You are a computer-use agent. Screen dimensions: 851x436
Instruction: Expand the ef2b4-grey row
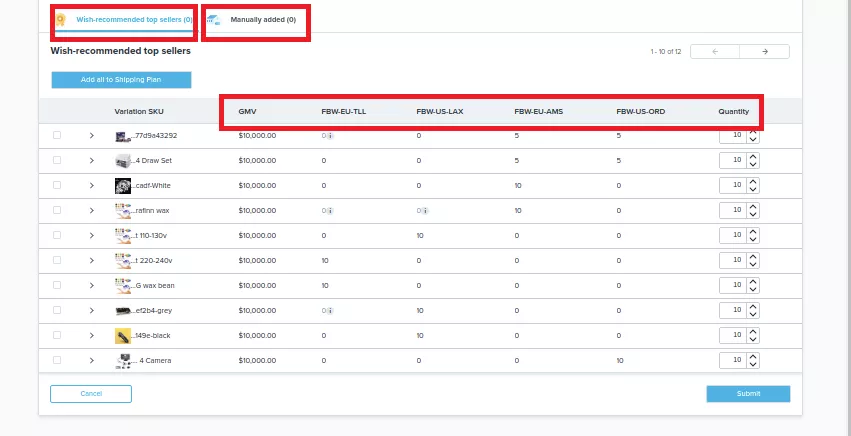click(x=92, y=311)
